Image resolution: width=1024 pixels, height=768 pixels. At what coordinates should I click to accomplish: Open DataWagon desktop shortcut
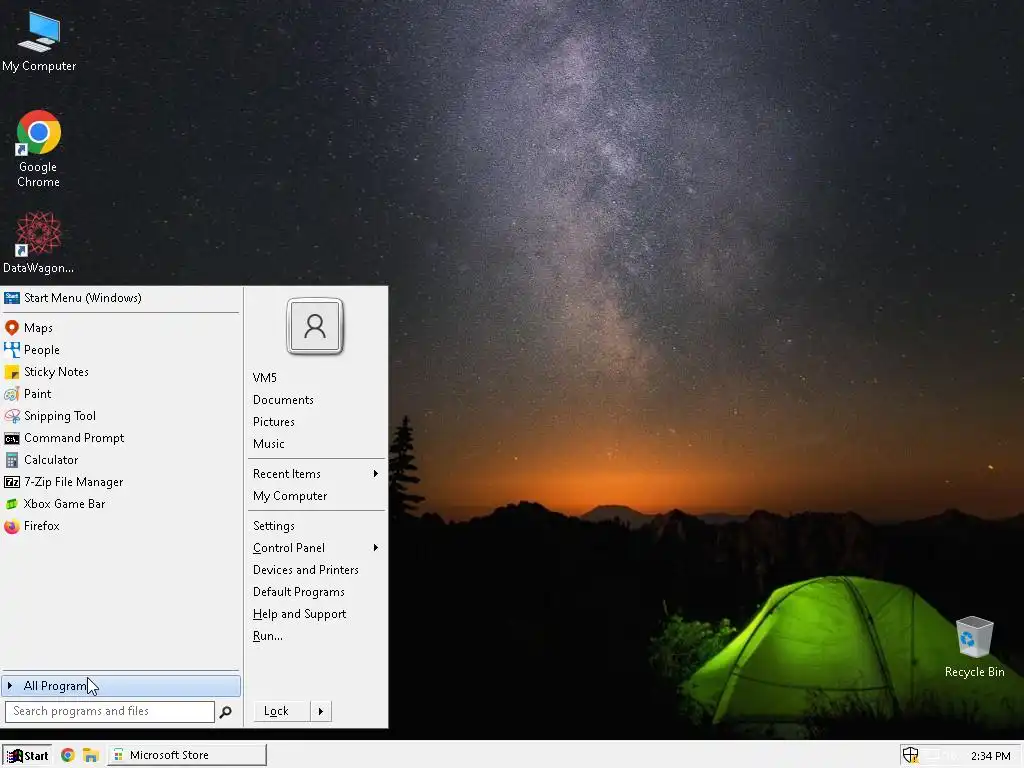point(39,242)
